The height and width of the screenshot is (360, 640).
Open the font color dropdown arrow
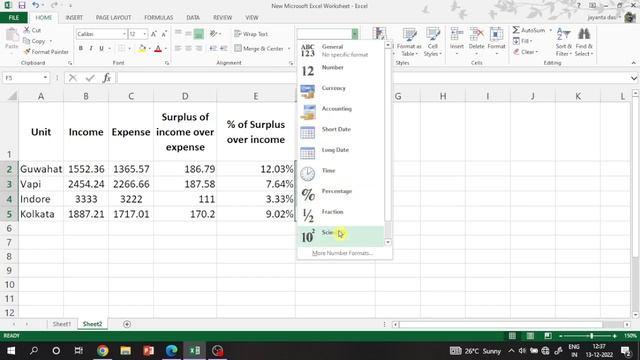(165, 49)
